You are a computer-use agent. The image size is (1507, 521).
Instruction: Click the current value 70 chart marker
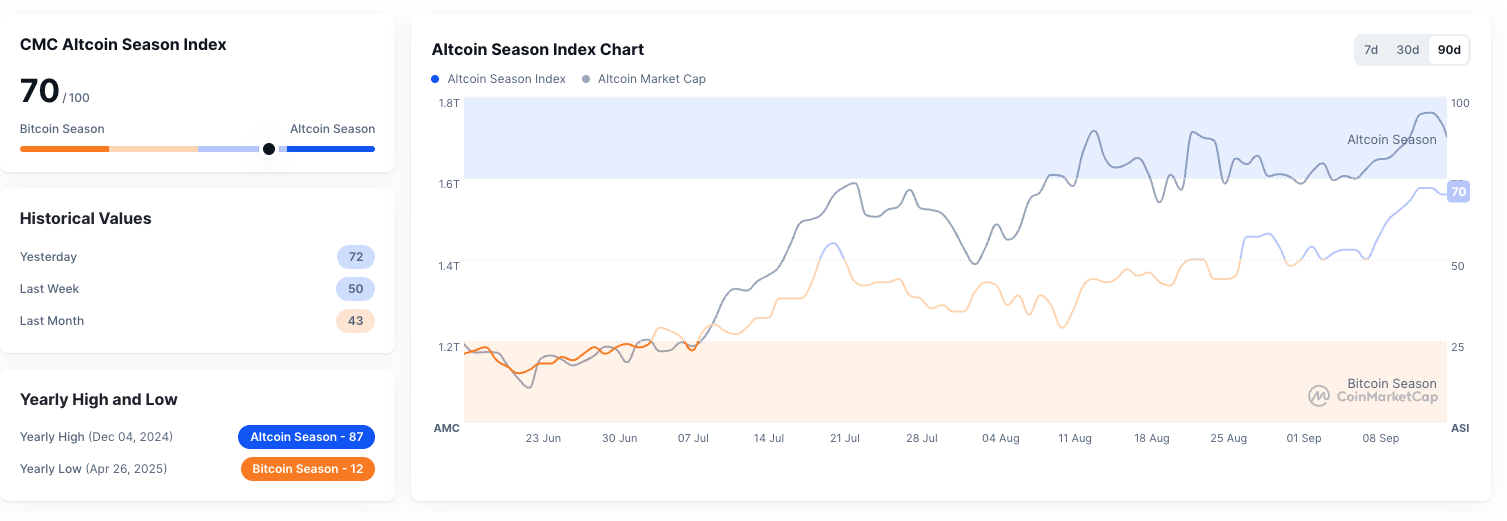(1459, 192)
